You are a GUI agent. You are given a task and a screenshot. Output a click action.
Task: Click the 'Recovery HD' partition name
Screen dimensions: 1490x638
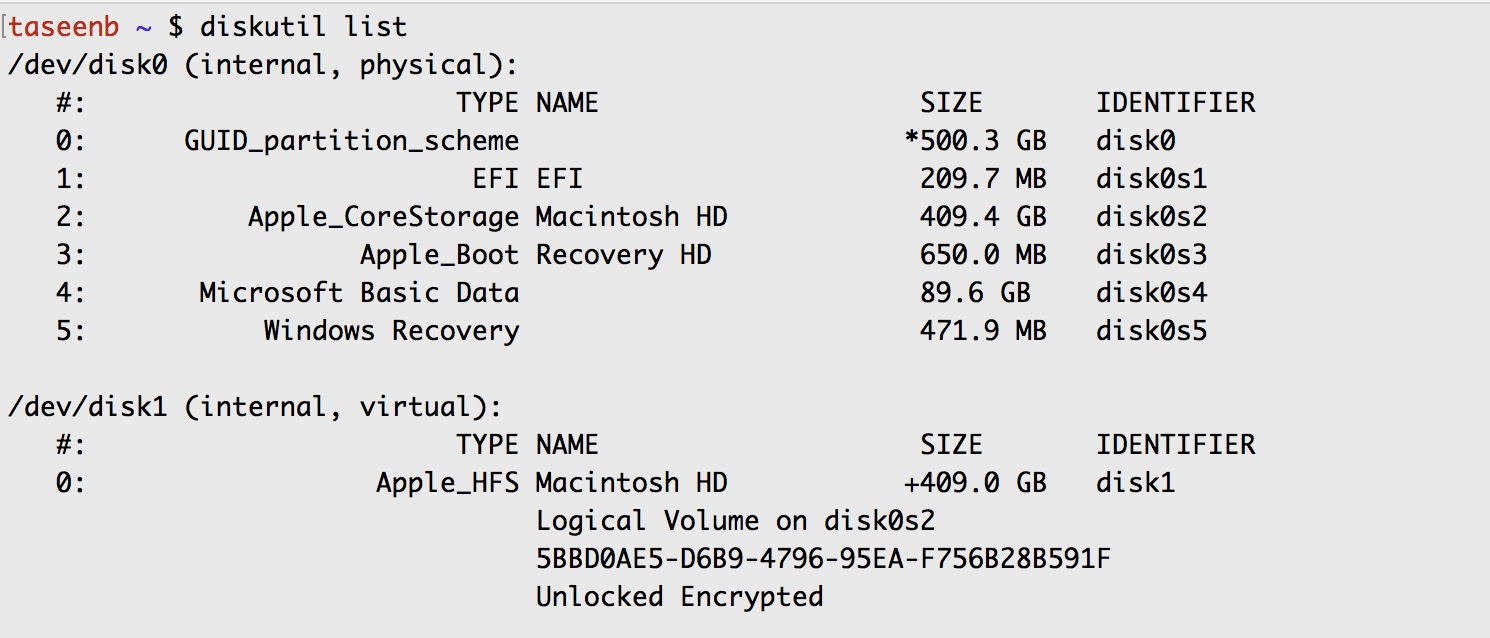(623, 255)
